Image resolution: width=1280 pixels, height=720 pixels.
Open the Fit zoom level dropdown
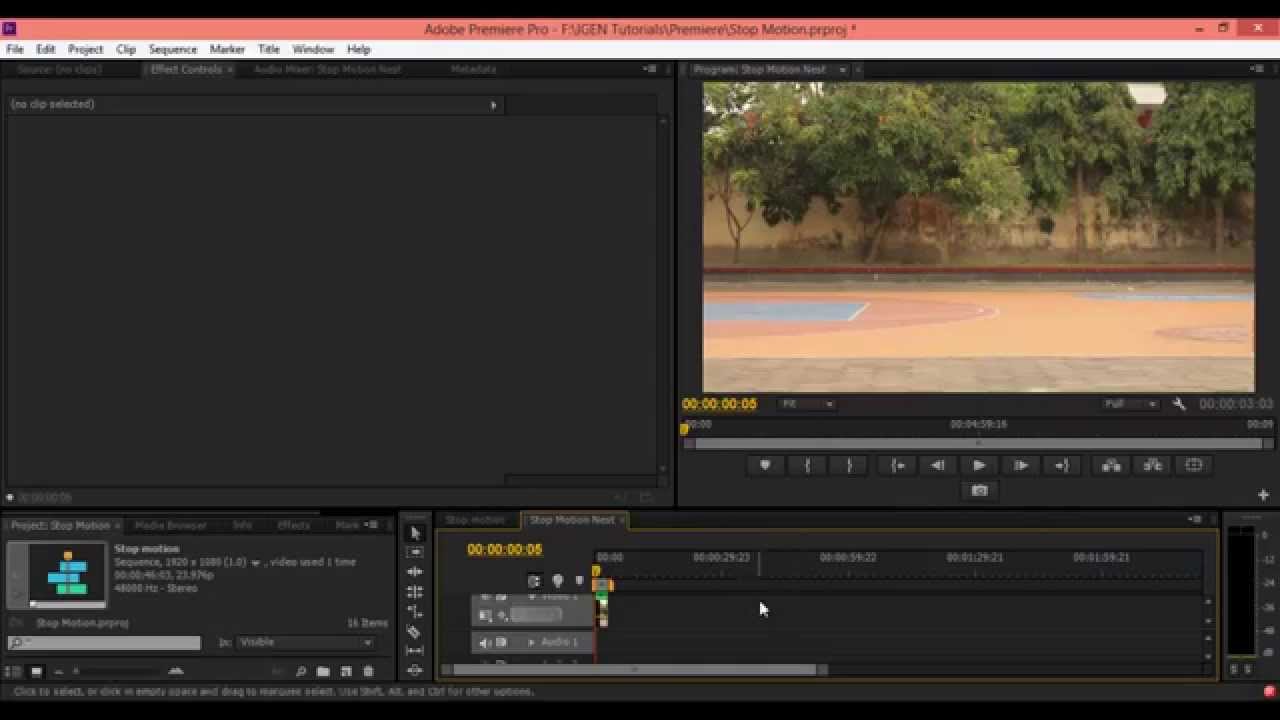tap(807, 404)
